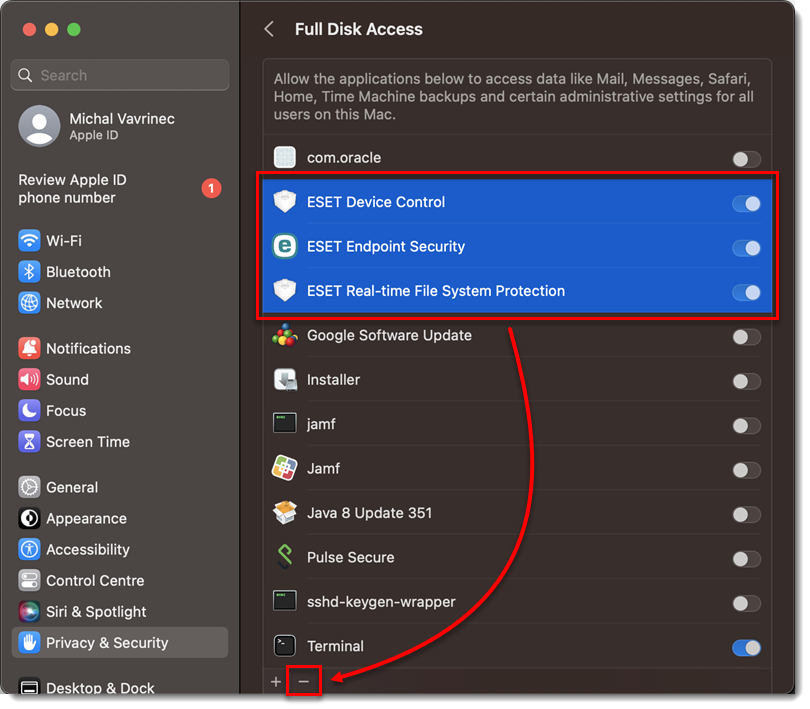Click the Control Centre icon
This screenshot has height=709, width=810.
tap(29, 580)
